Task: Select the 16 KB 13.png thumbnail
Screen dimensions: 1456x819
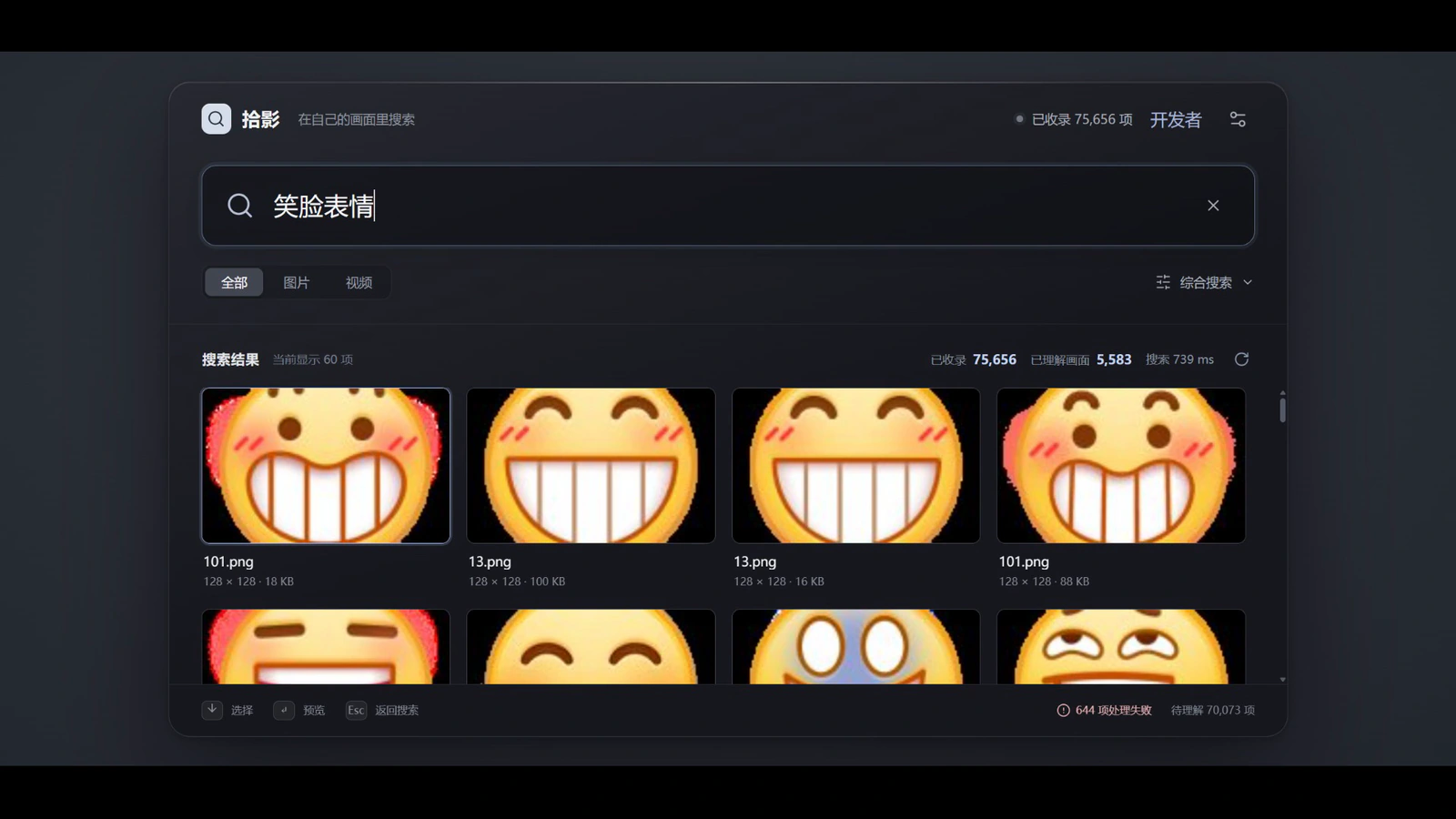Action: (x=856, y=466)
